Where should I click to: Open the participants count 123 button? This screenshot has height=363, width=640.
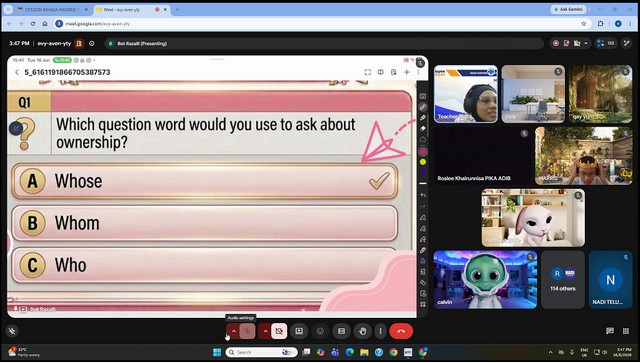pos(605,43)
